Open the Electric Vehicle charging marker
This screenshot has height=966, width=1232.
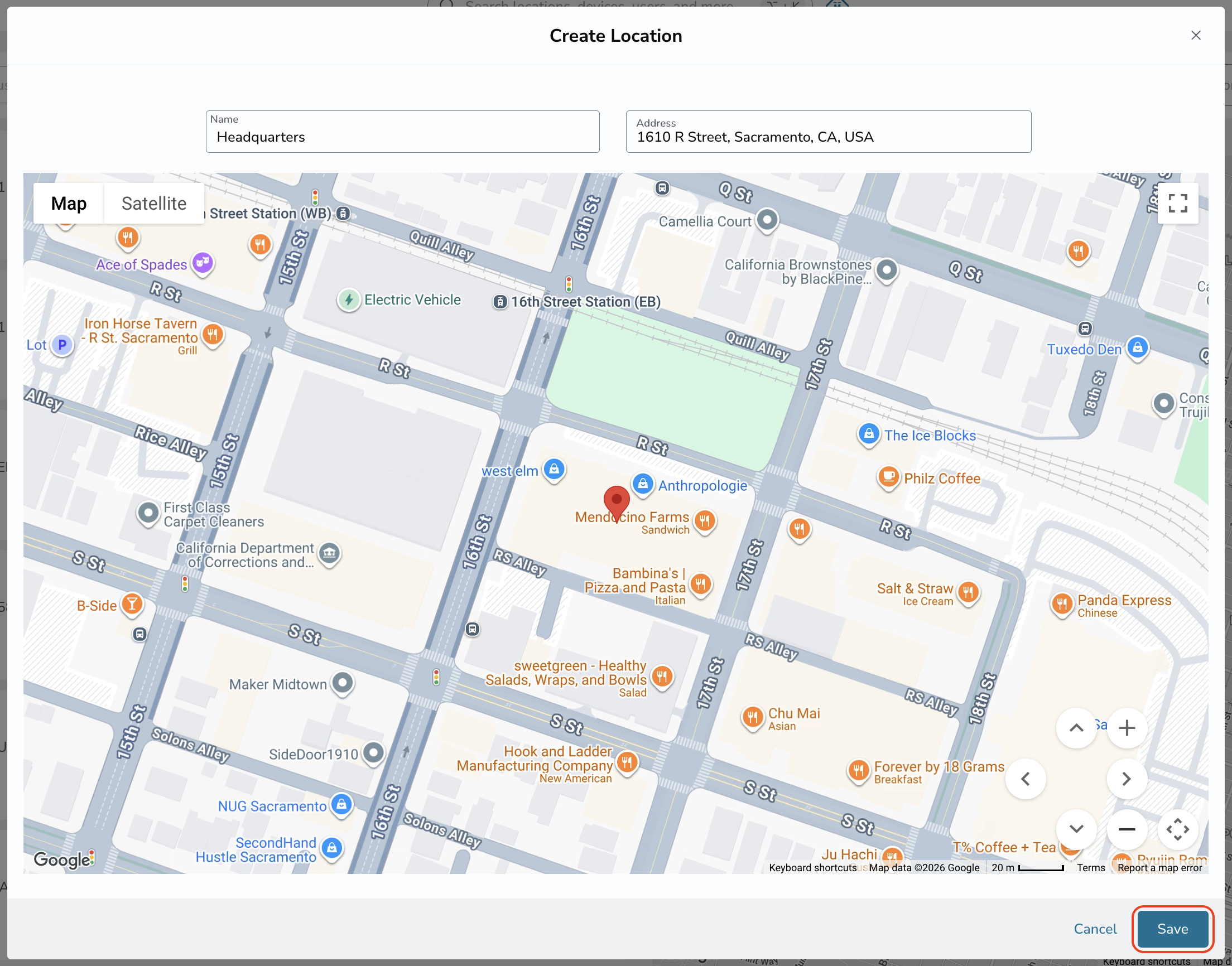348,300
